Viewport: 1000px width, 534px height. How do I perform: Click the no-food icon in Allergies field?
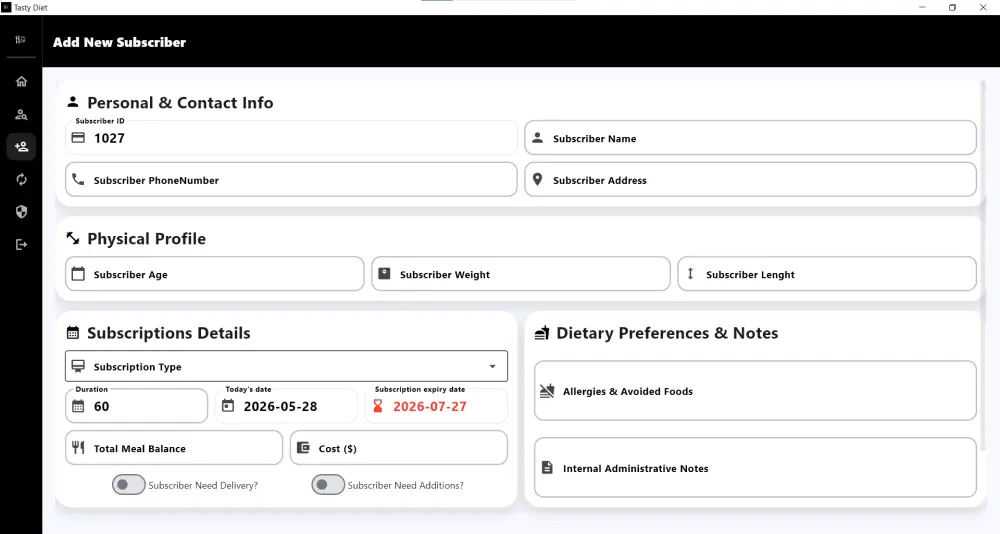(x=547, y=390)
